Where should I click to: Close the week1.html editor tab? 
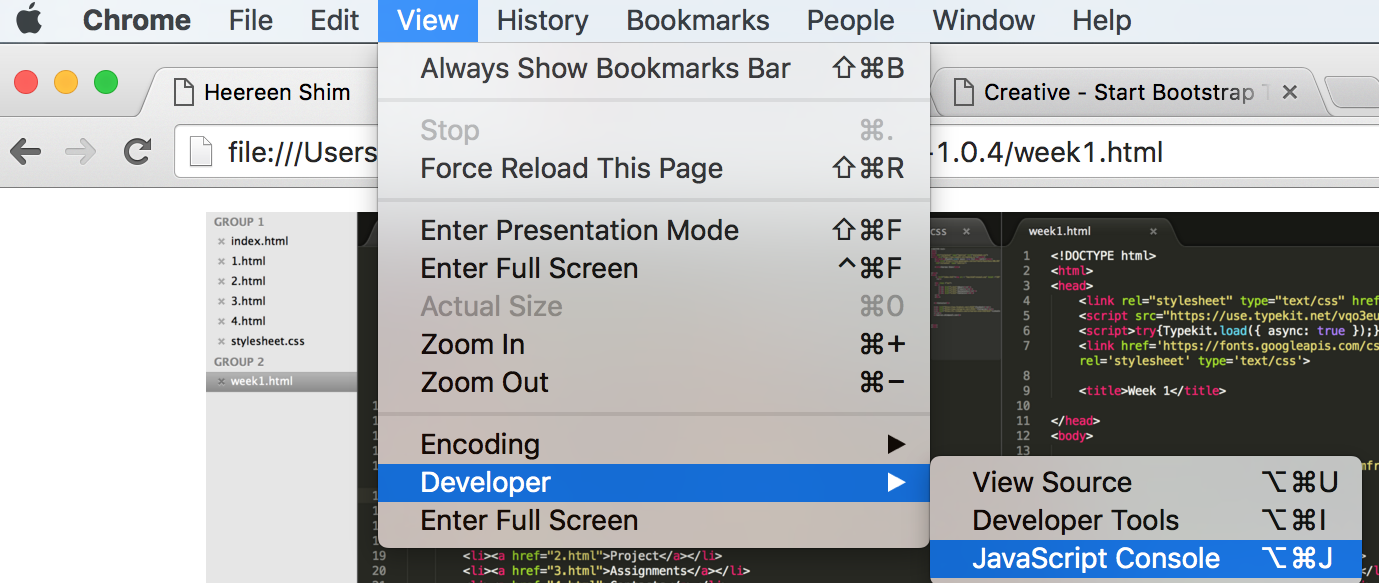click(x=1153, y=231)
